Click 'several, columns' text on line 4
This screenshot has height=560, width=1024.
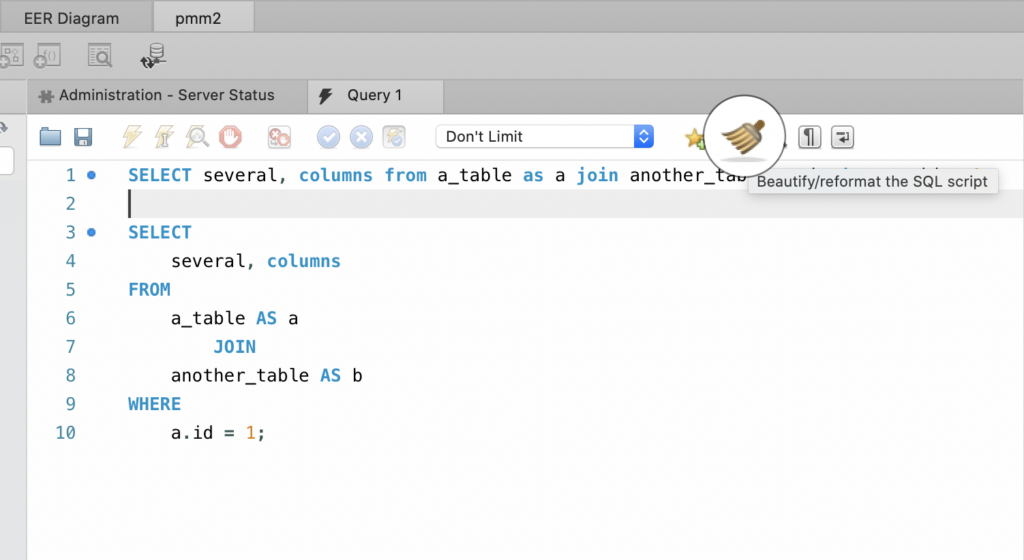pos(256,261)
